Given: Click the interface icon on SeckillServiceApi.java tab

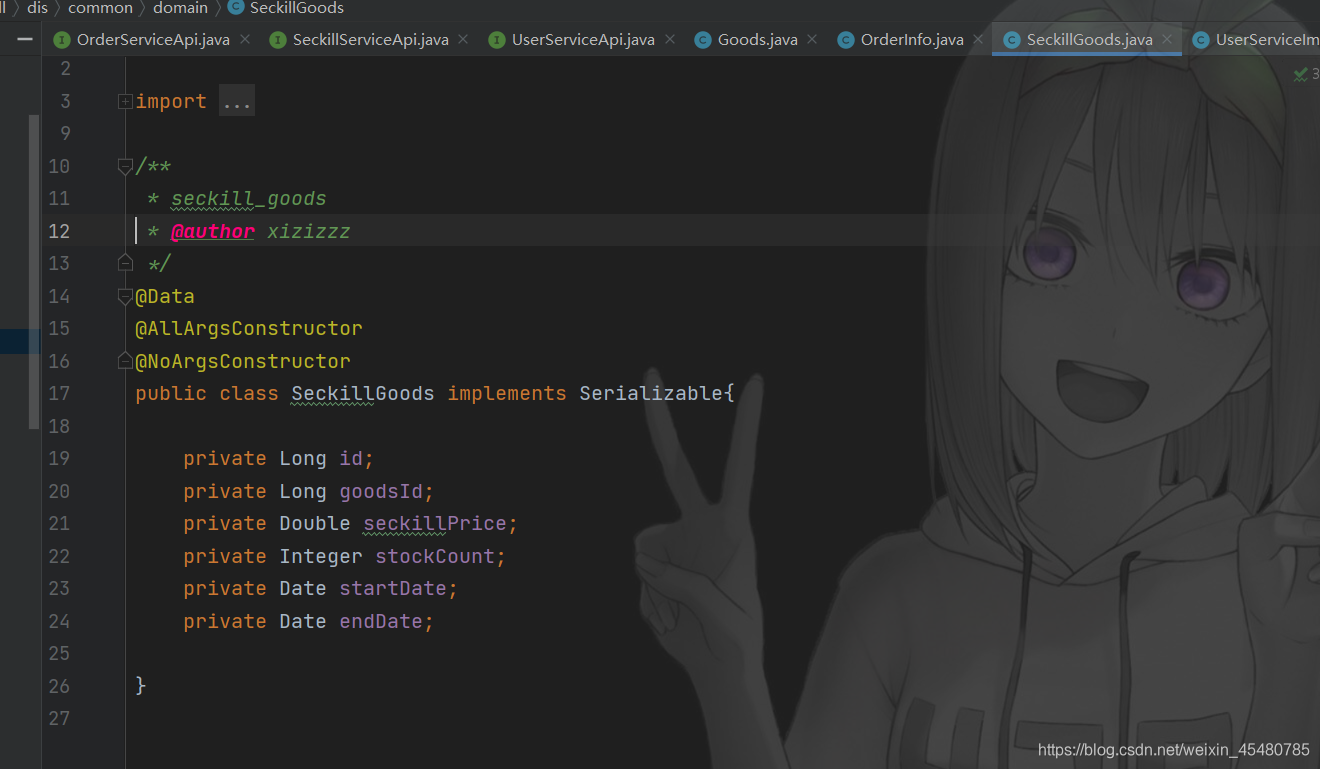Looking at the screenshot, I should (278, 40).
